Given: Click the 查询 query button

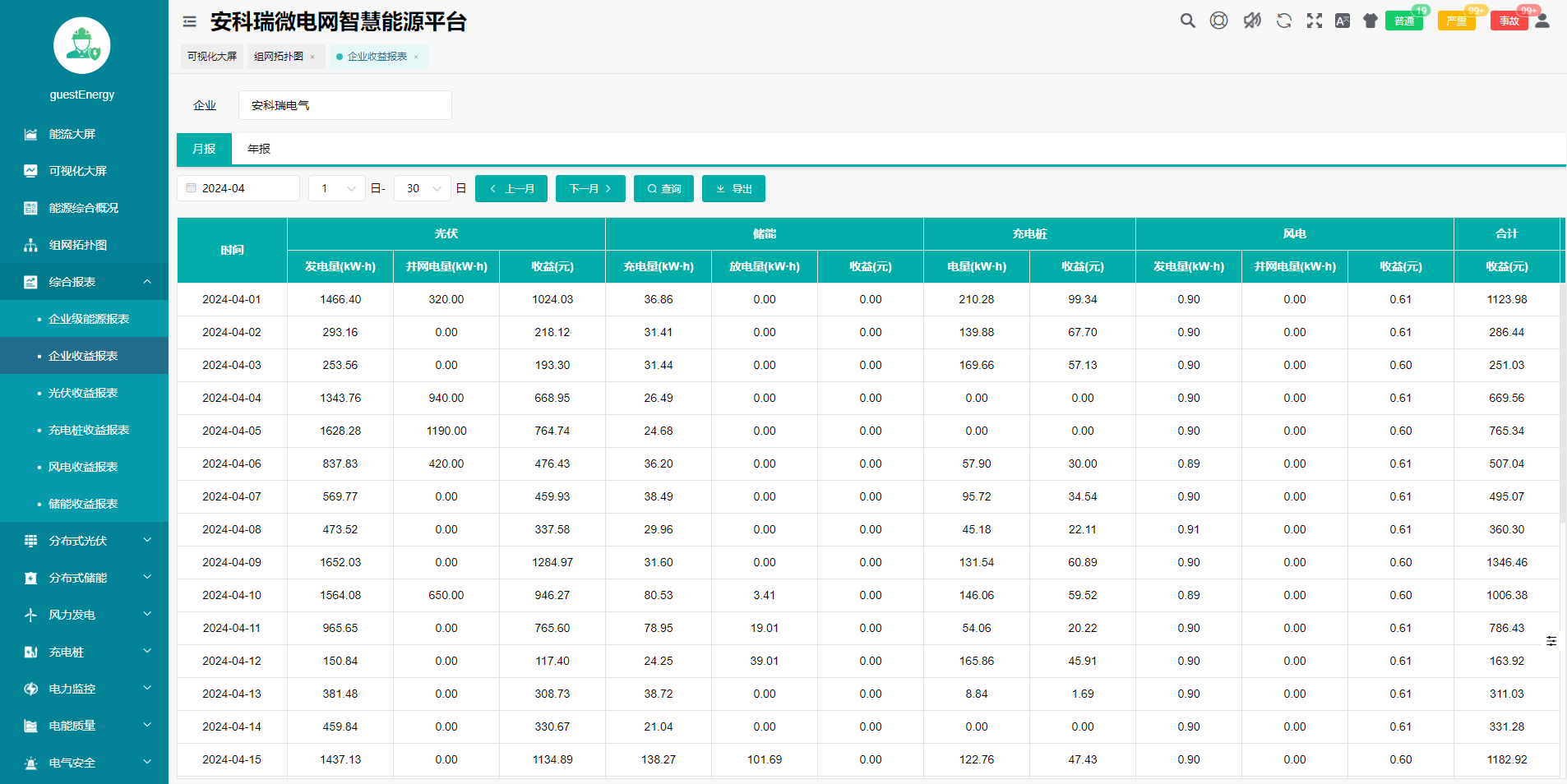Looking at the screenshot, I should [663, 188].
